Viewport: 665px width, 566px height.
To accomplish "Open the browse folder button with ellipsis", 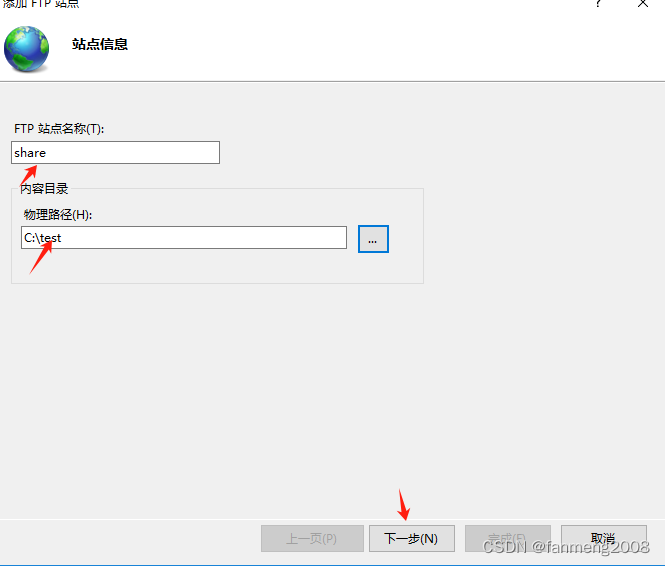I will tap(373, 239).
